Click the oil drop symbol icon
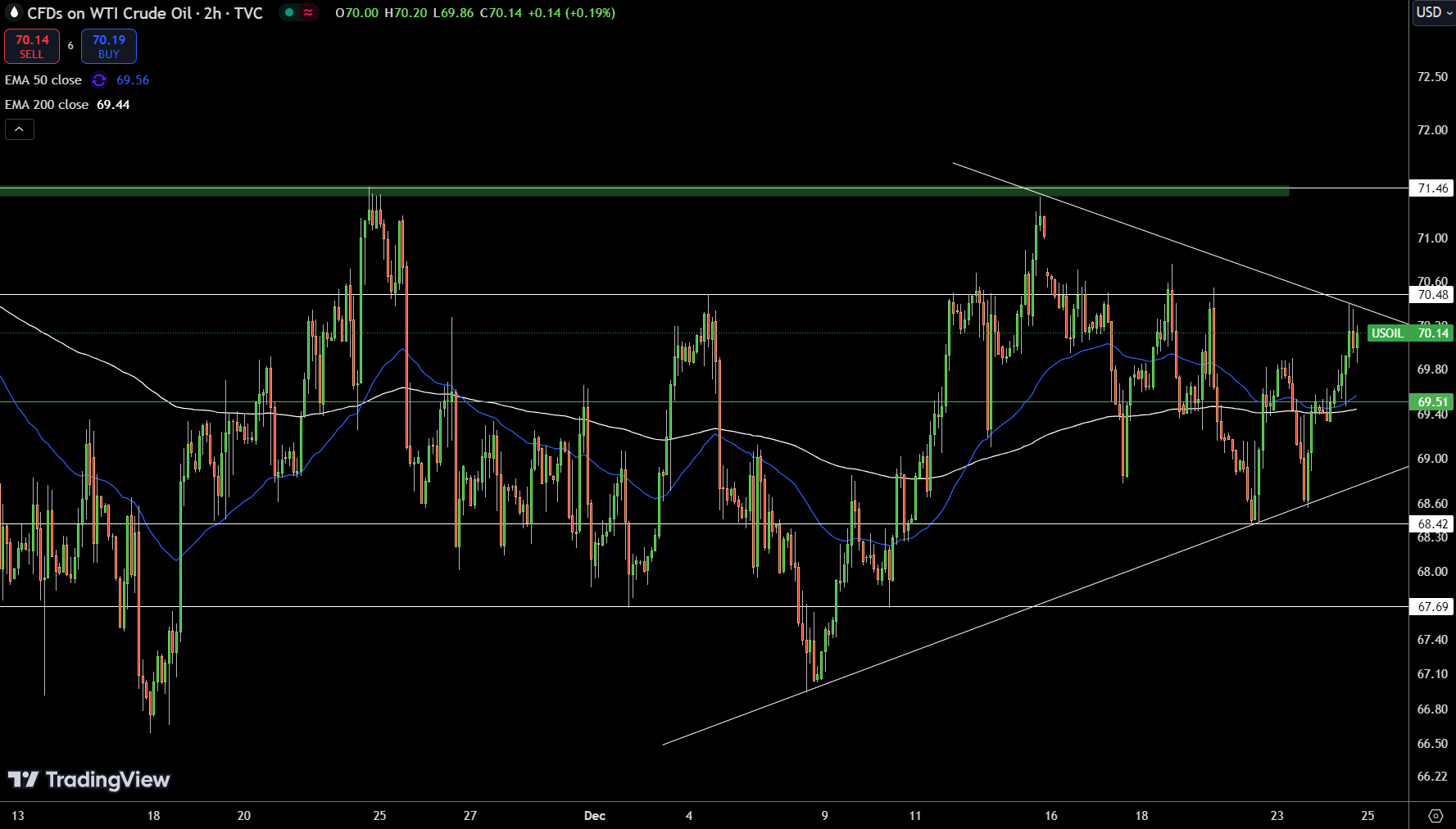This screenshot has width=1456, height=829. click(x=13, y=12)
